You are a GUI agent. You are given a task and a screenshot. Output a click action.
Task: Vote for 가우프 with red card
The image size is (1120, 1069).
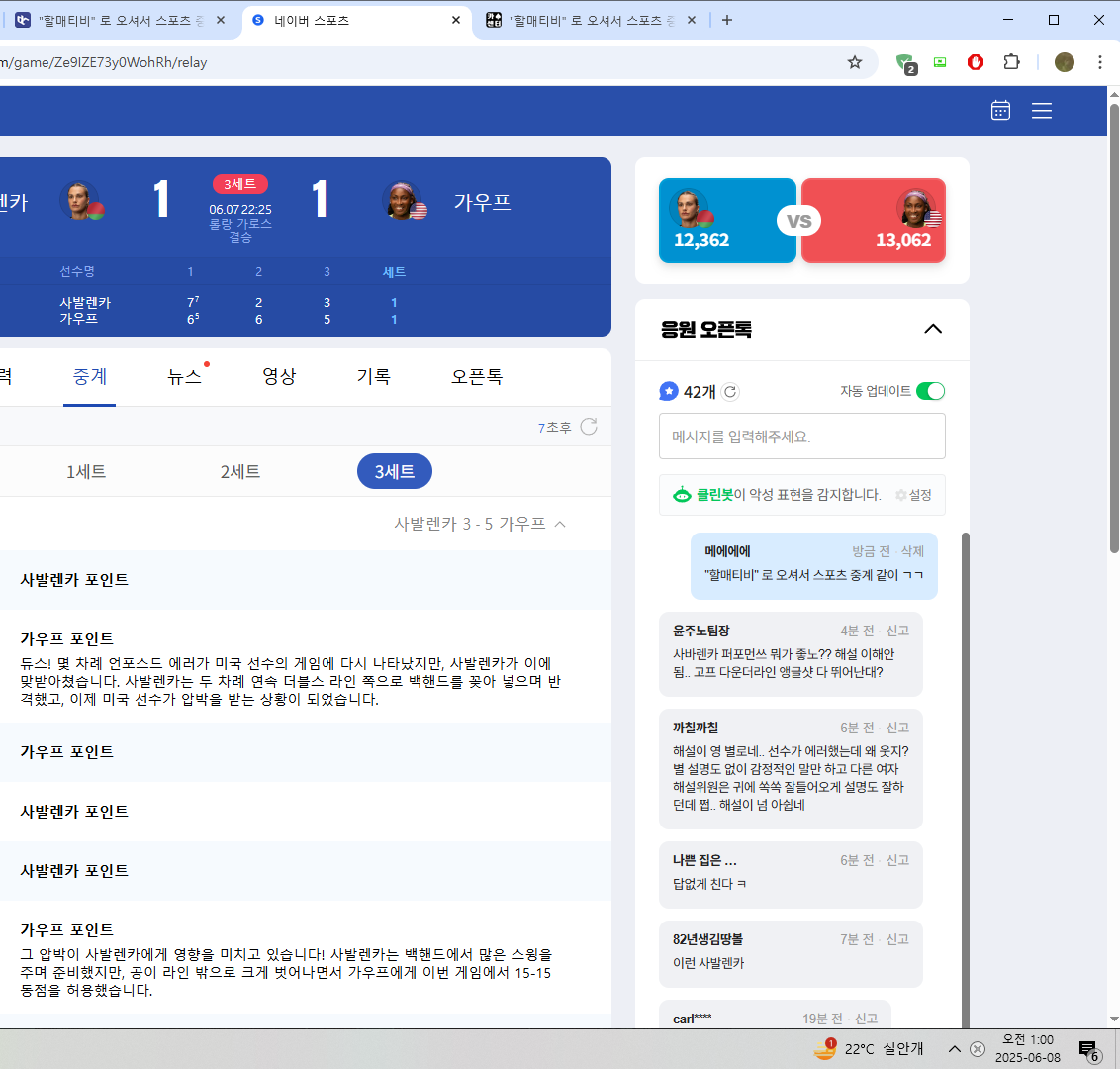(x=873, y=221)
